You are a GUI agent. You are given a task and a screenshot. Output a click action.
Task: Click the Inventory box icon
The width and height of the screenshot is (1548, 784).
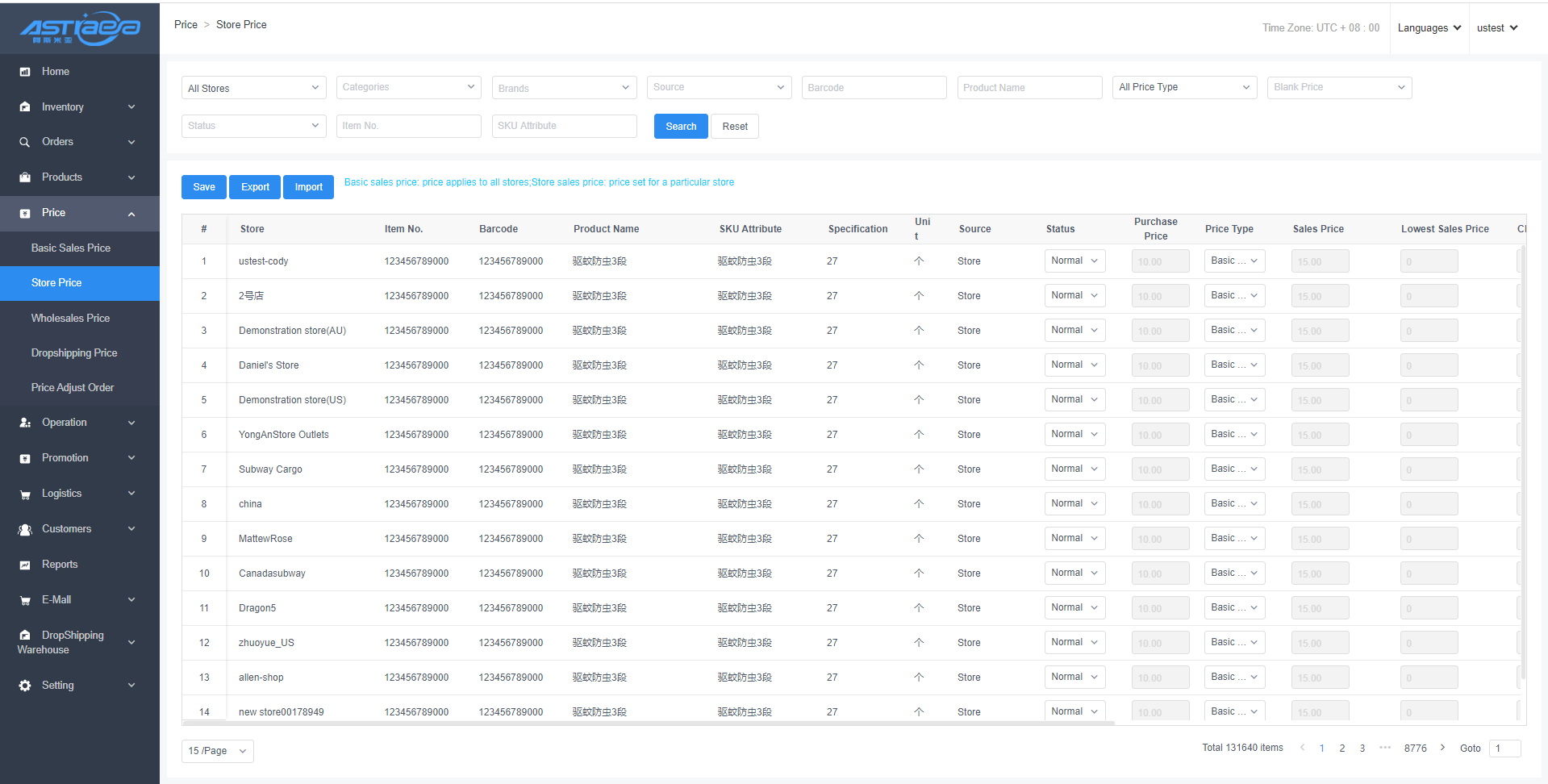pos(25,107)
